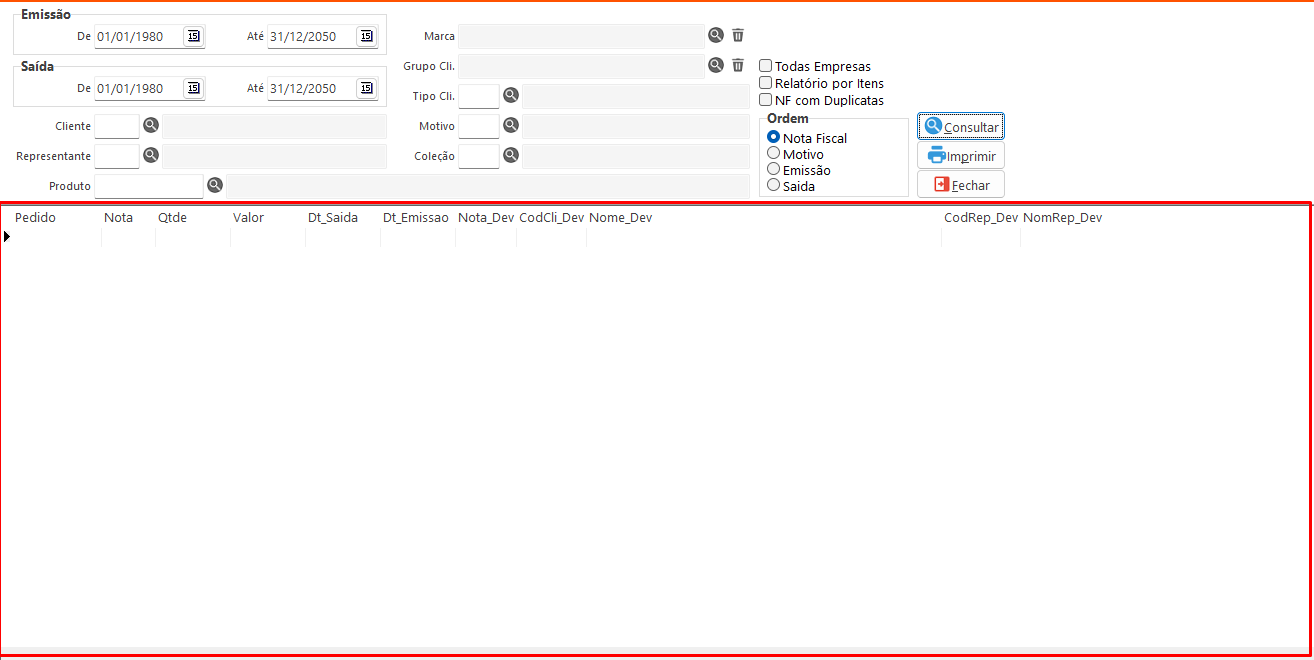Clear Marca using the trash icon

pos(738,35)
